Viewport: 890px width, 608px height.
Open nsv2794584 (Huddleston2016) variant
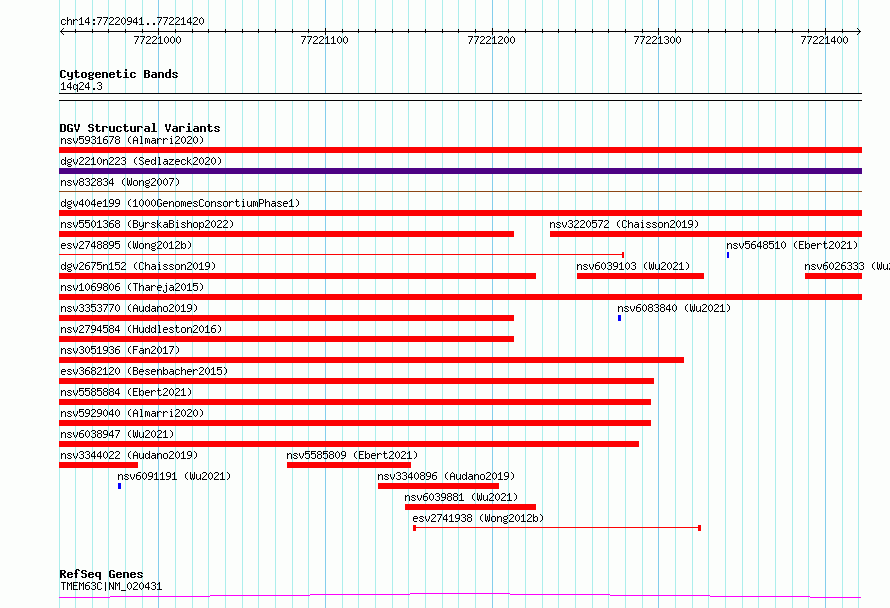[141, 329]
